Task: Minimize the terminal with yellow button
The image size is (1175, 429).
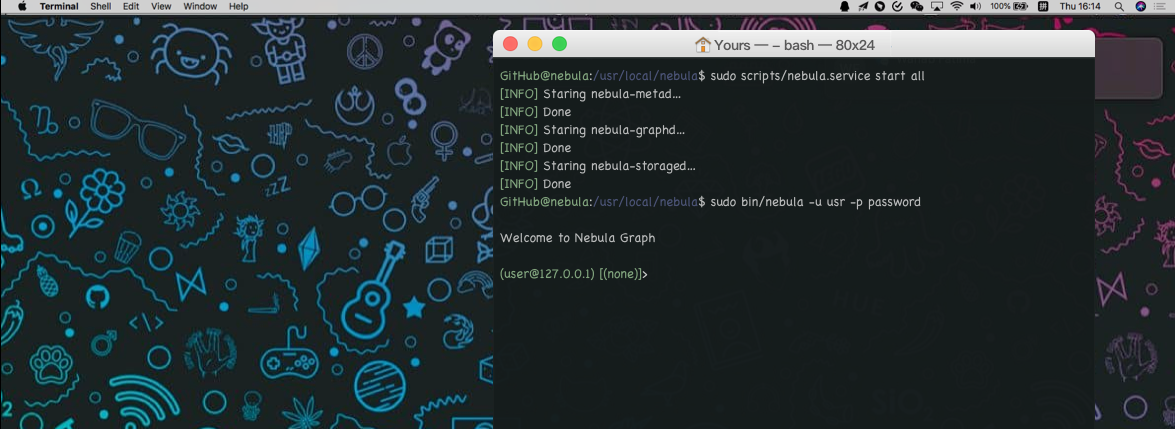Action: 535,44
